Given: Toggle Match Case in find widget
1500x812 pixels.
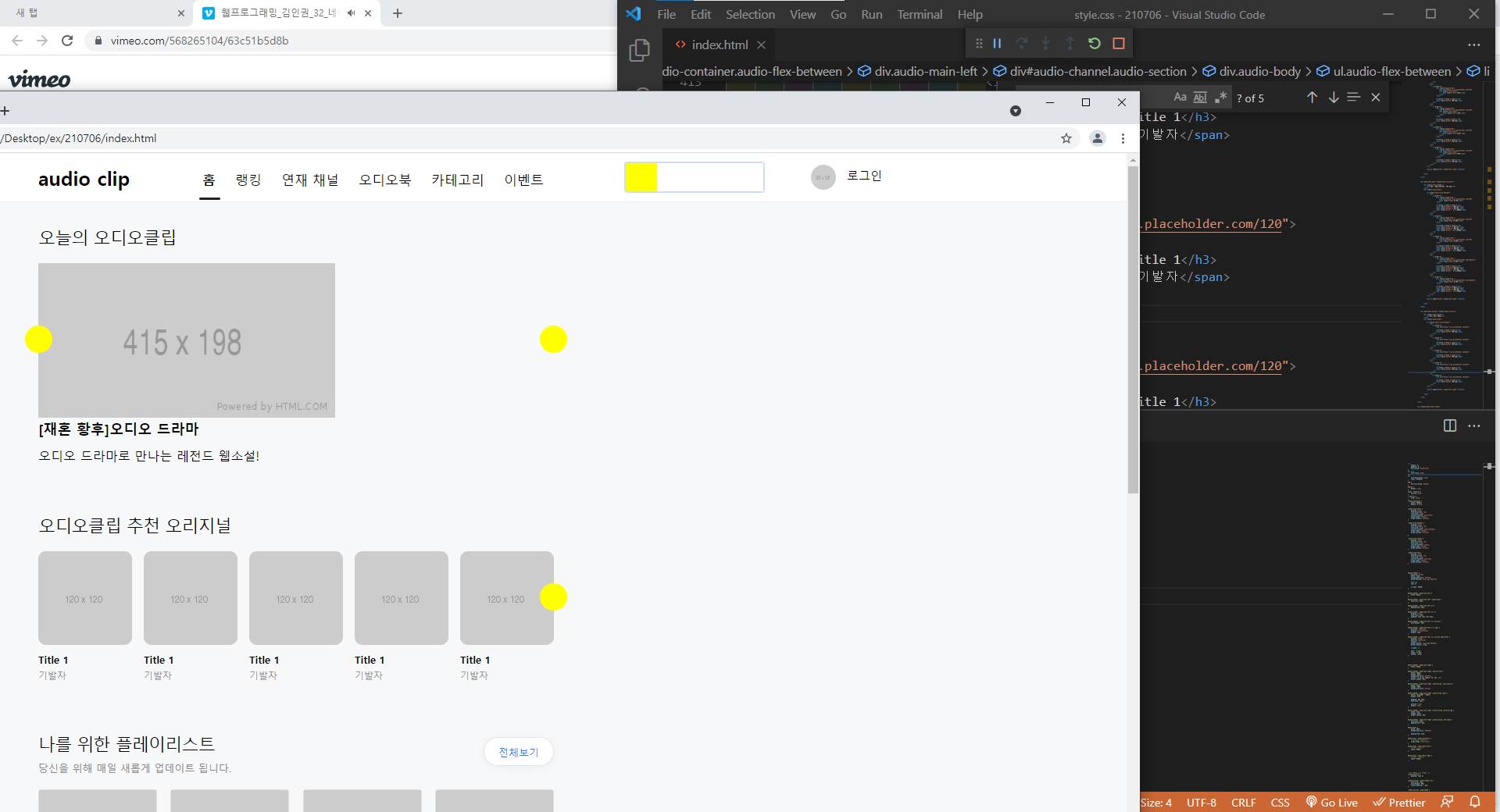Looking at the screenshot, I should pos(1180,98).
